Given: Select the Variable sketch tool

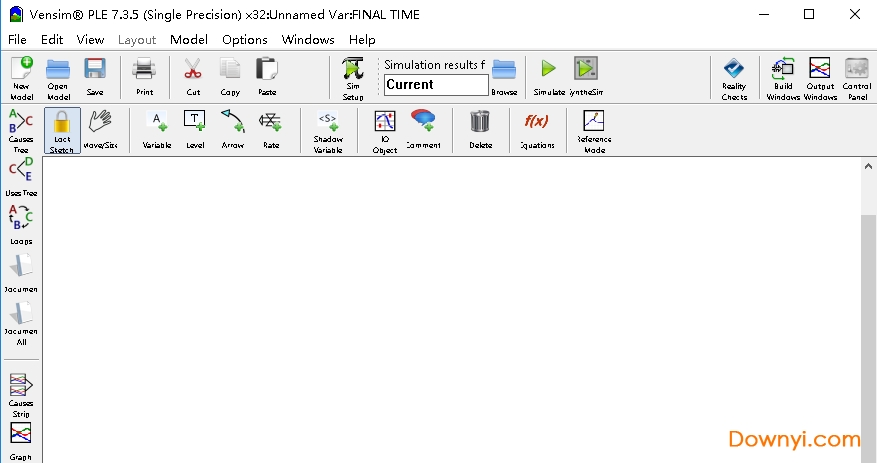Looking at the screenshot, I should pyautogui.click(x=156, y=128).
